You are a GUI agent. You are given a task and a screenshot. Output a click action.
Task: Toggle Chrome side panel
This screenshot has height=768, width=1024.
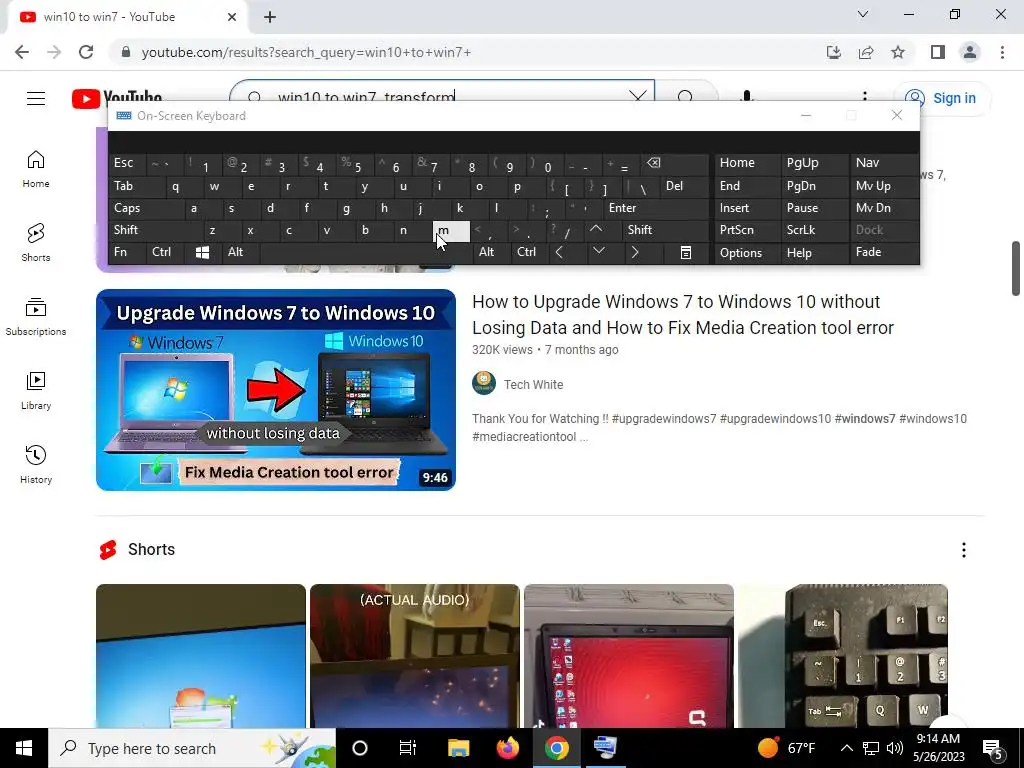[x=938, y=52]
